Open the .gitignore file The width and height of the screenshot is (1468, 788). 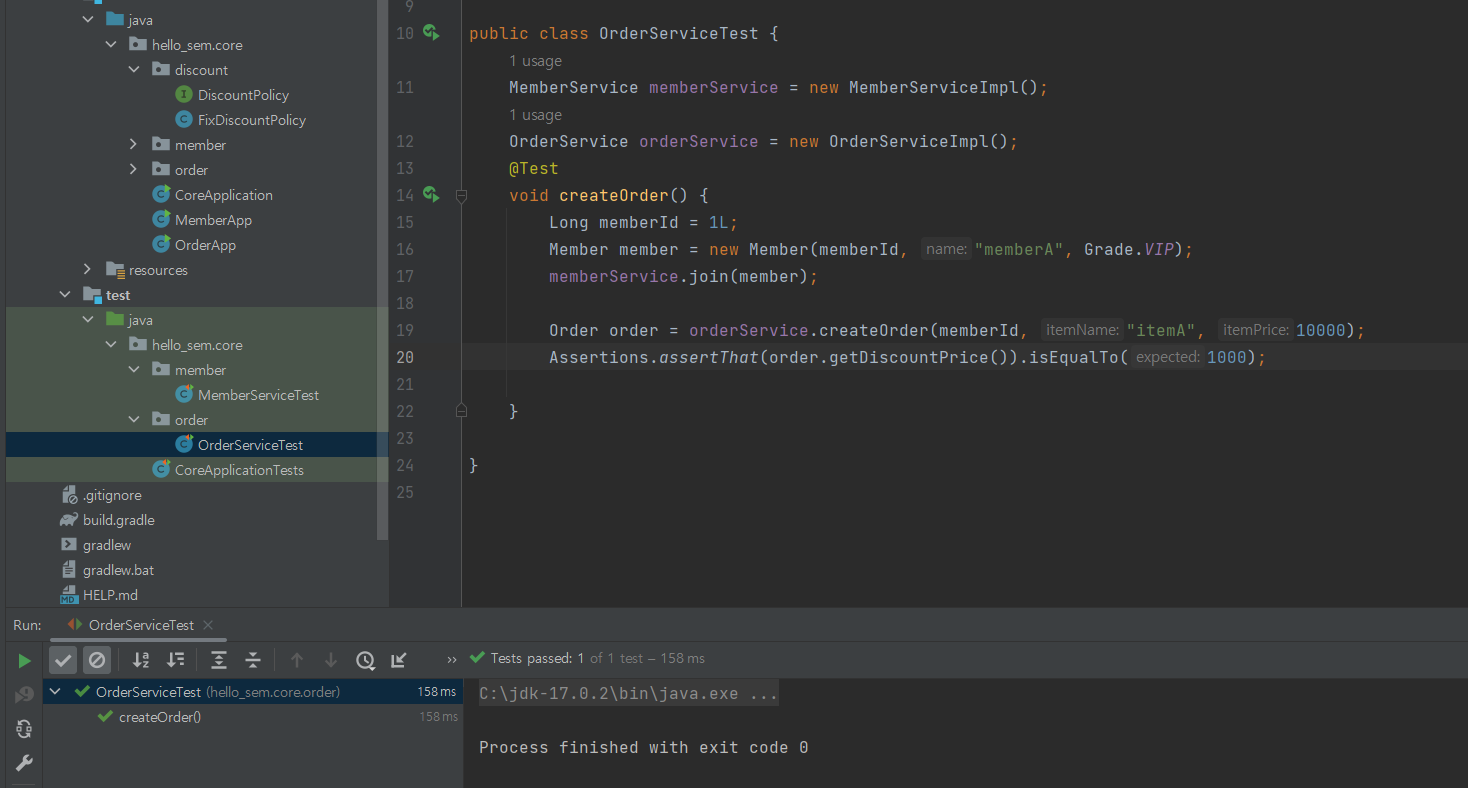[112, 495]
